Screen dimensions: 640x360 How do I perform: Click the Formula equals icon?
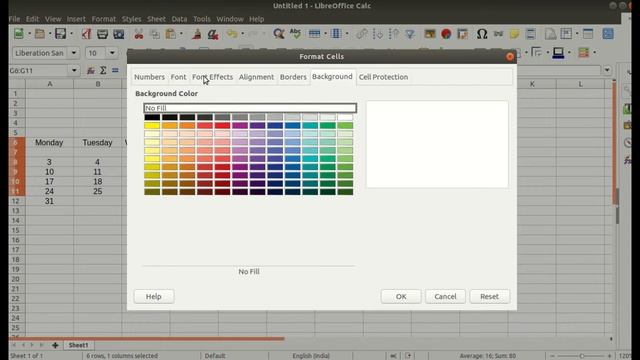click(x=115, y=71)
